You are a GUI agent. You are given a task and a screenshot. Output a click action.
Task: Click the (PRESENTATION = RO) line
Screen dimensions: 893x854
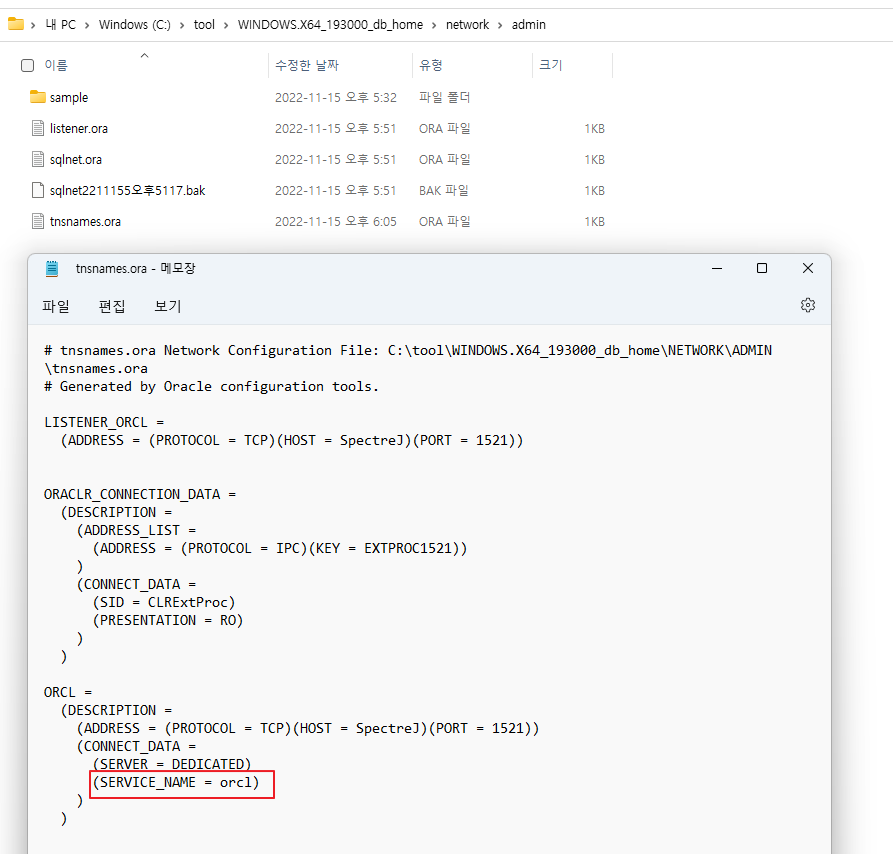click(168, 620)
